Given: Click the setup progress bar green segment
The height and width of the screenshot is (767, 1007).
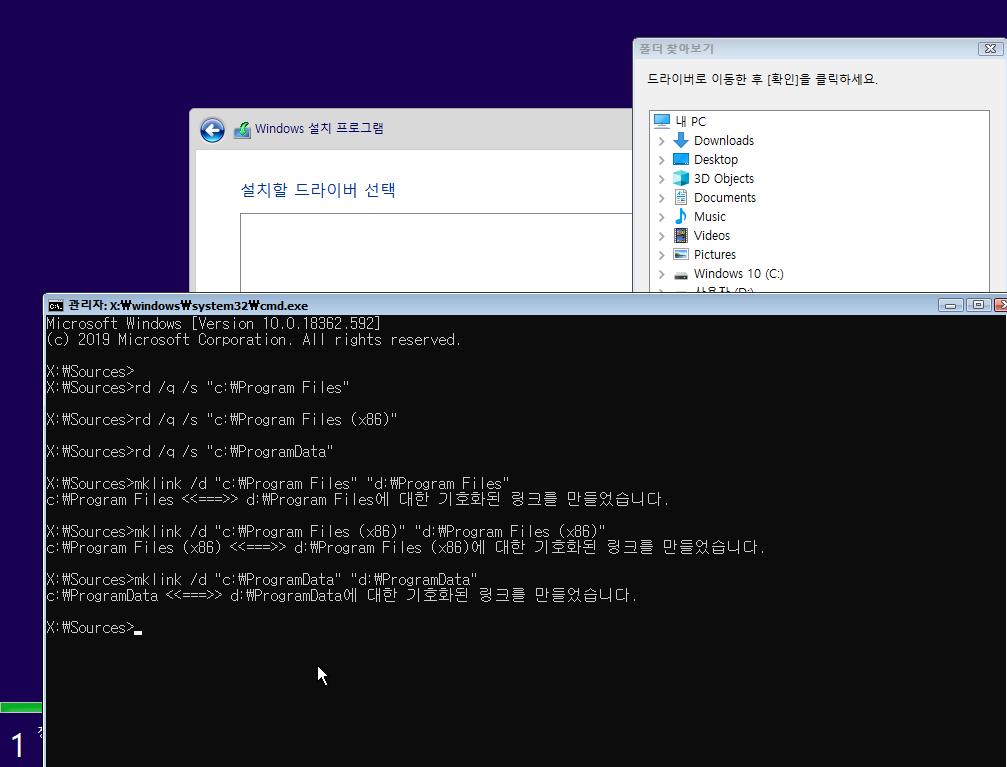Looking at the screenshot, I should point(21,707).
